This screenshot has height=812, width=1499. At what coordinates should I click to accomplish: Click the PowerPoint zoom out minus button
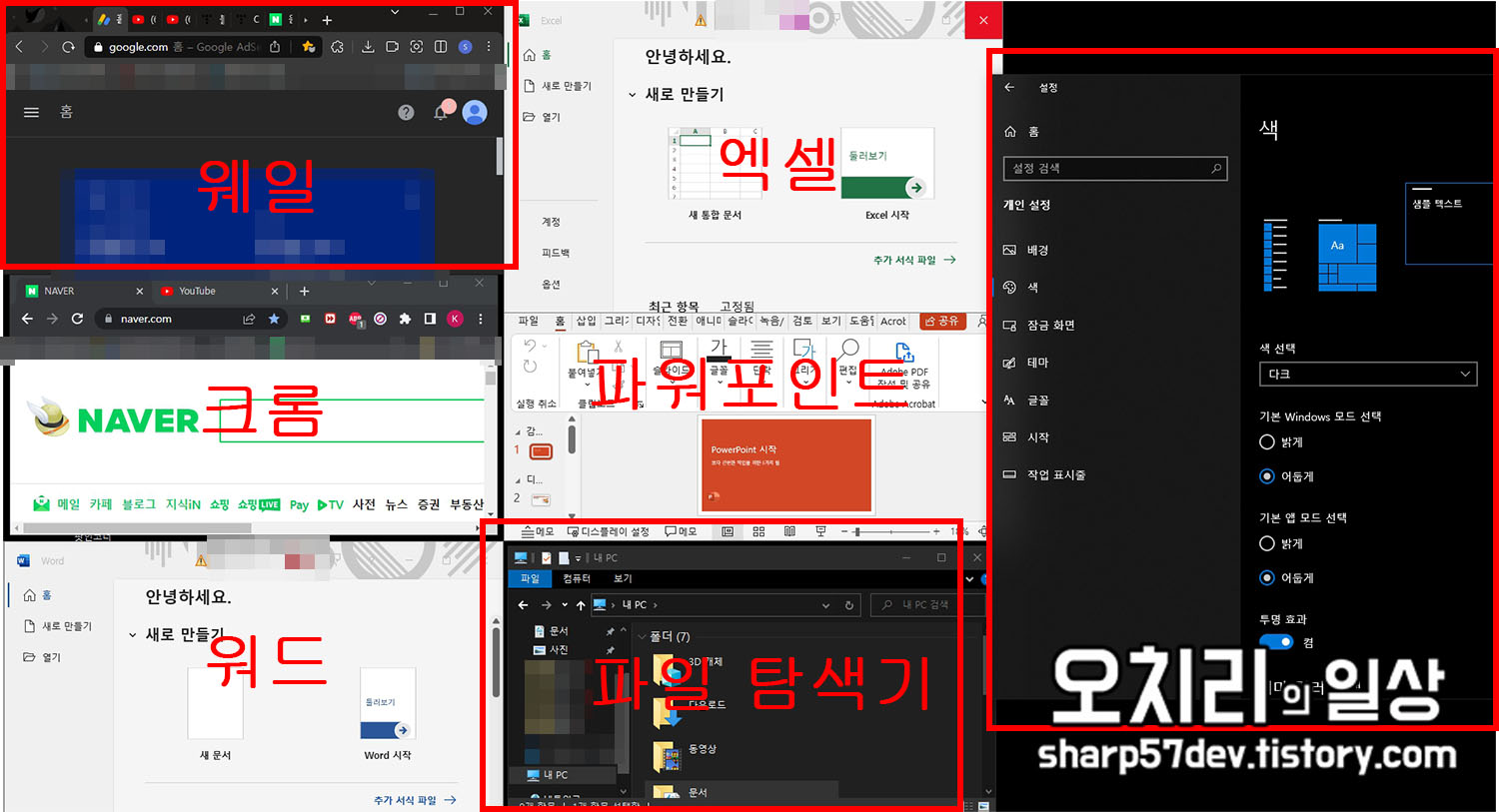tap(843, 531)
